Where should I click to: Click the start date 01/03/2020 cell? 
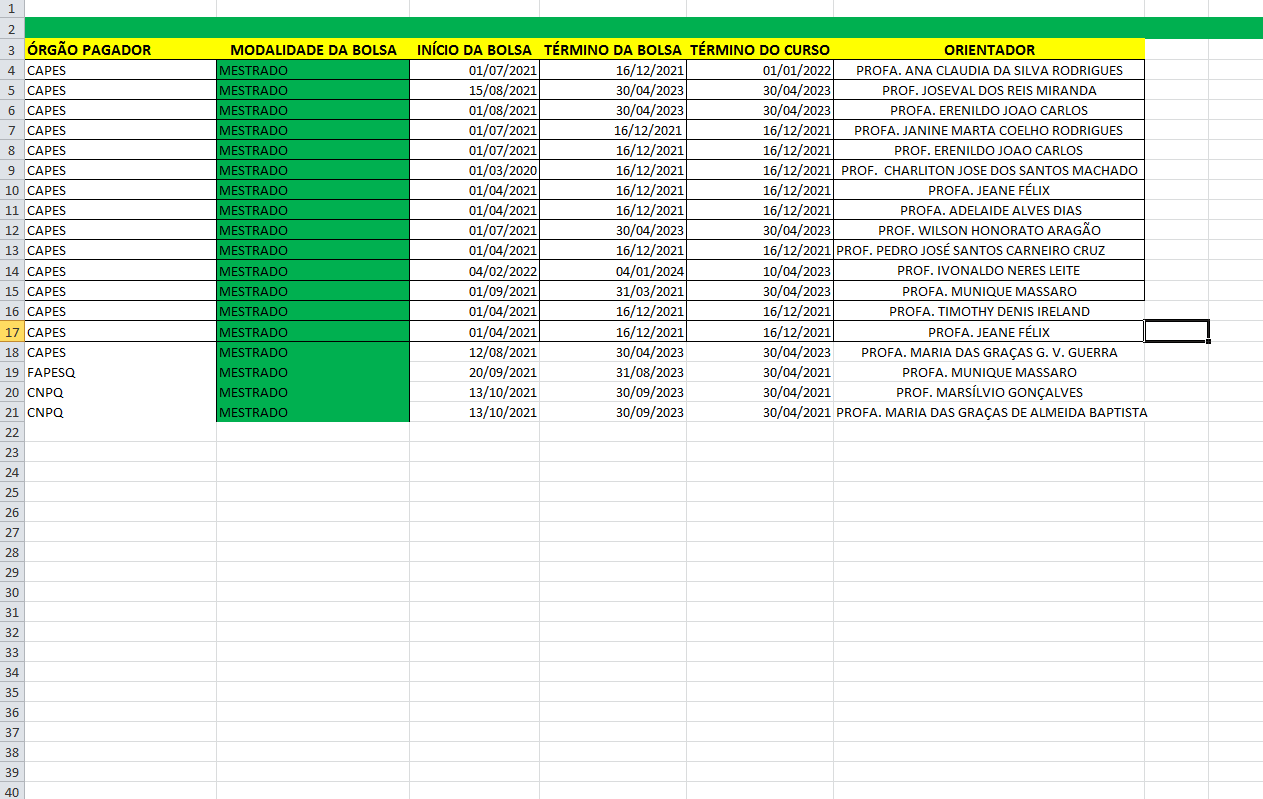point(474,171)
